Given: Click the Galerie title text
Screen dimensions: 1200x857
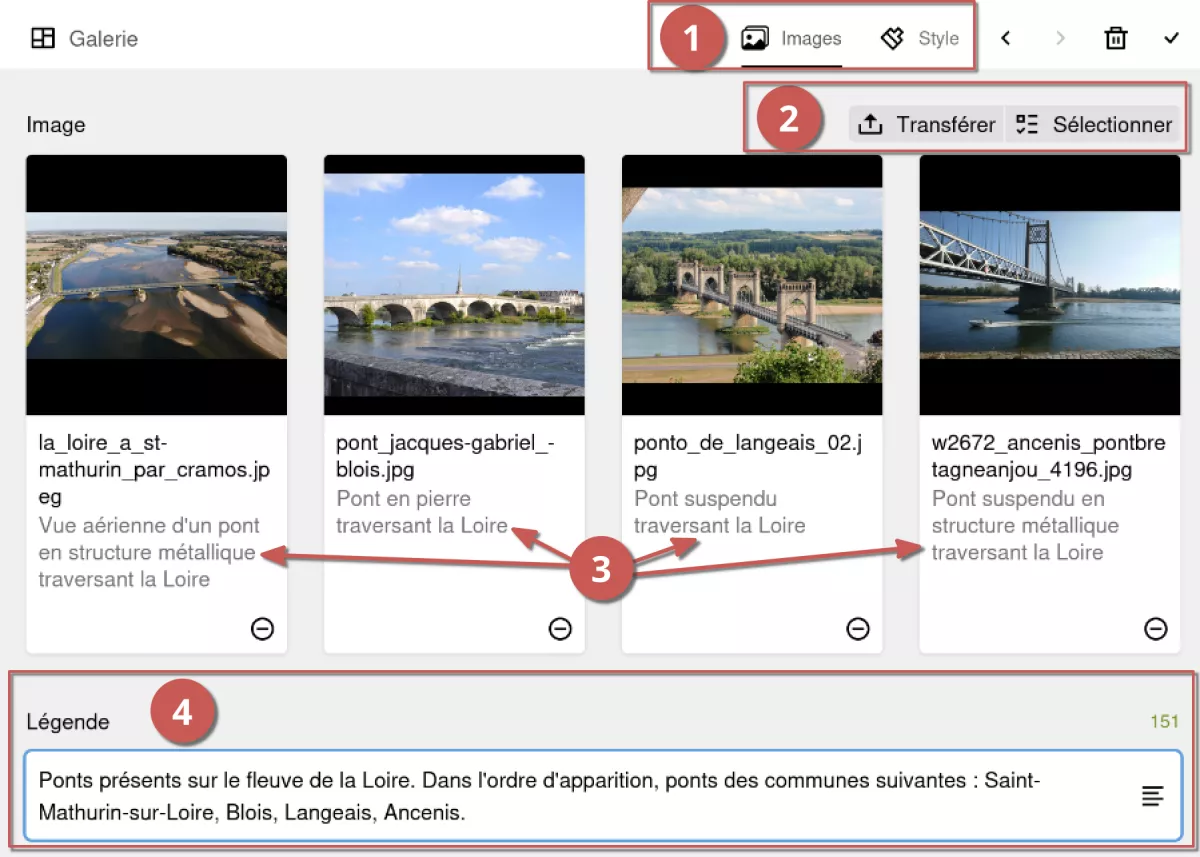Looking at the screenshot, I should click(x=104, y=39).
